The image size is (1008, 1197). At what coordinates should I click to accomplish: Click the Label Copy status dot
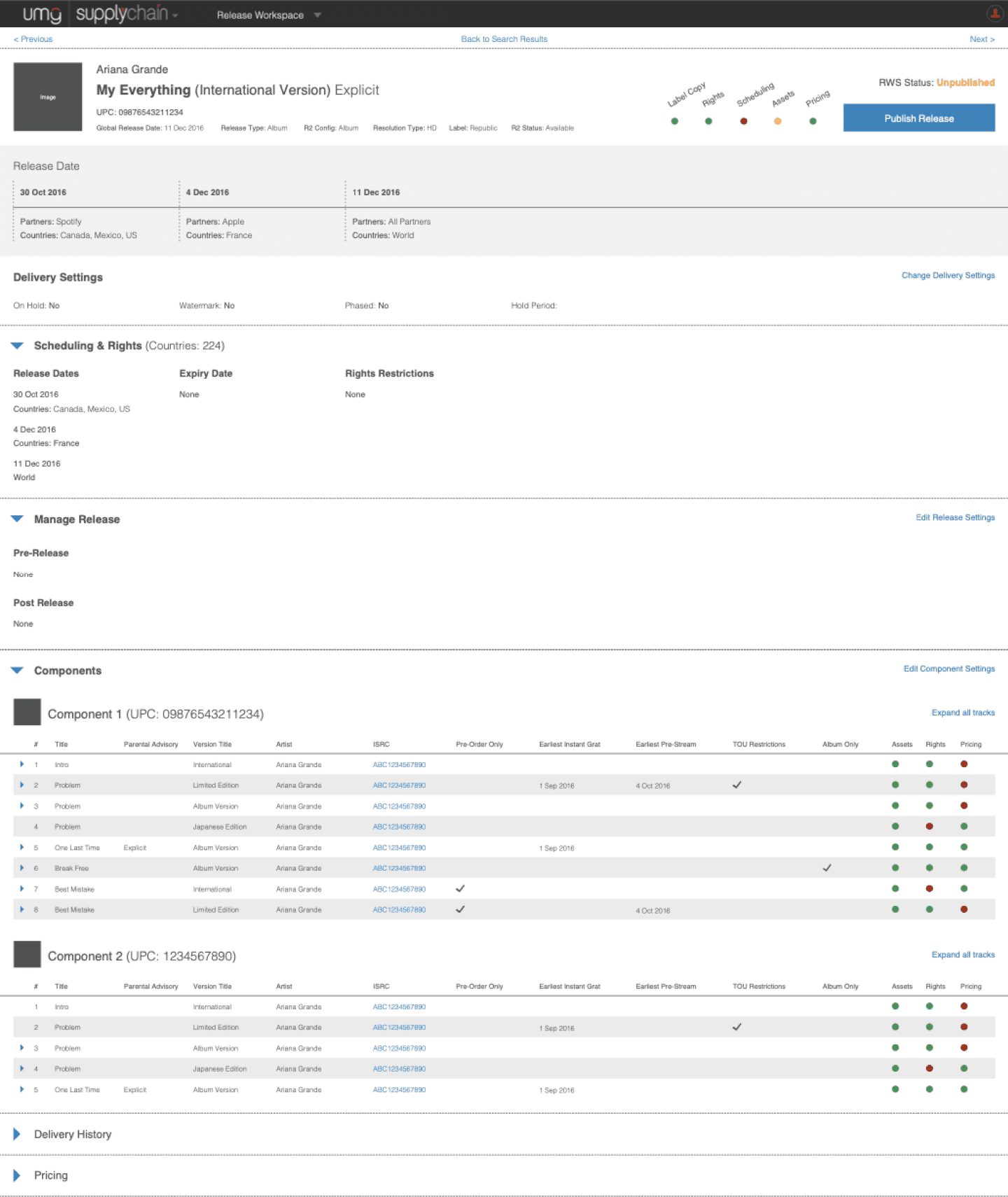click(675, 121)
